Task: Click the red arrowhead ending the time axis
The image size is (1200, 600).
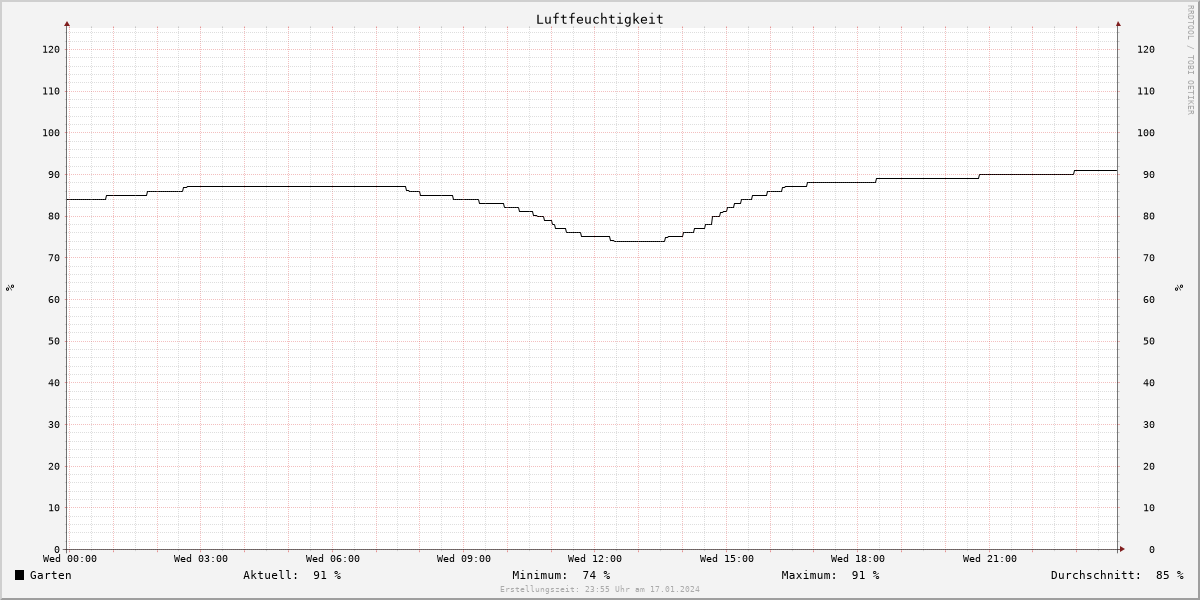Action: click(1121, 549)
